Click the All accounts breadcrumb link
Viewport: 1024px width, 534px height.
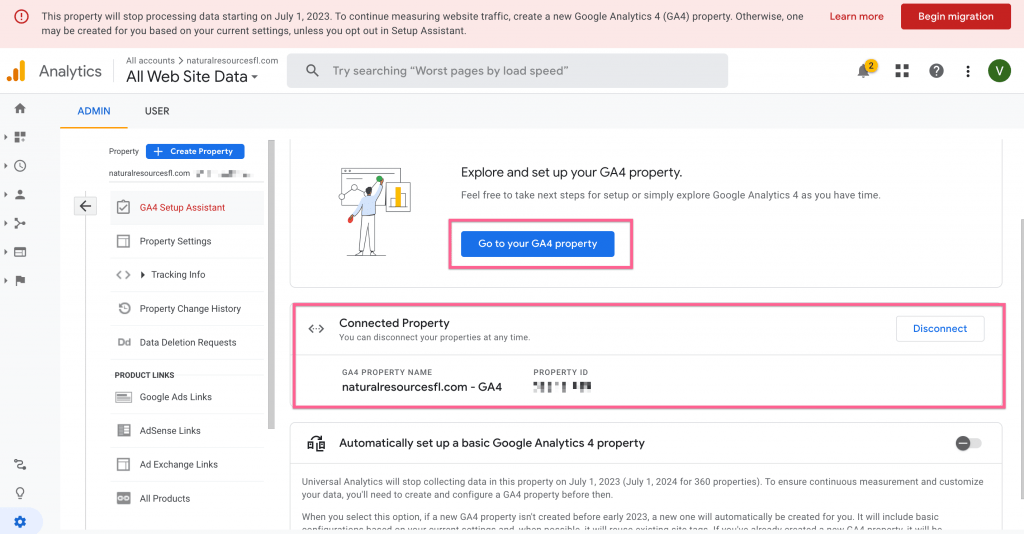[150, 60]
